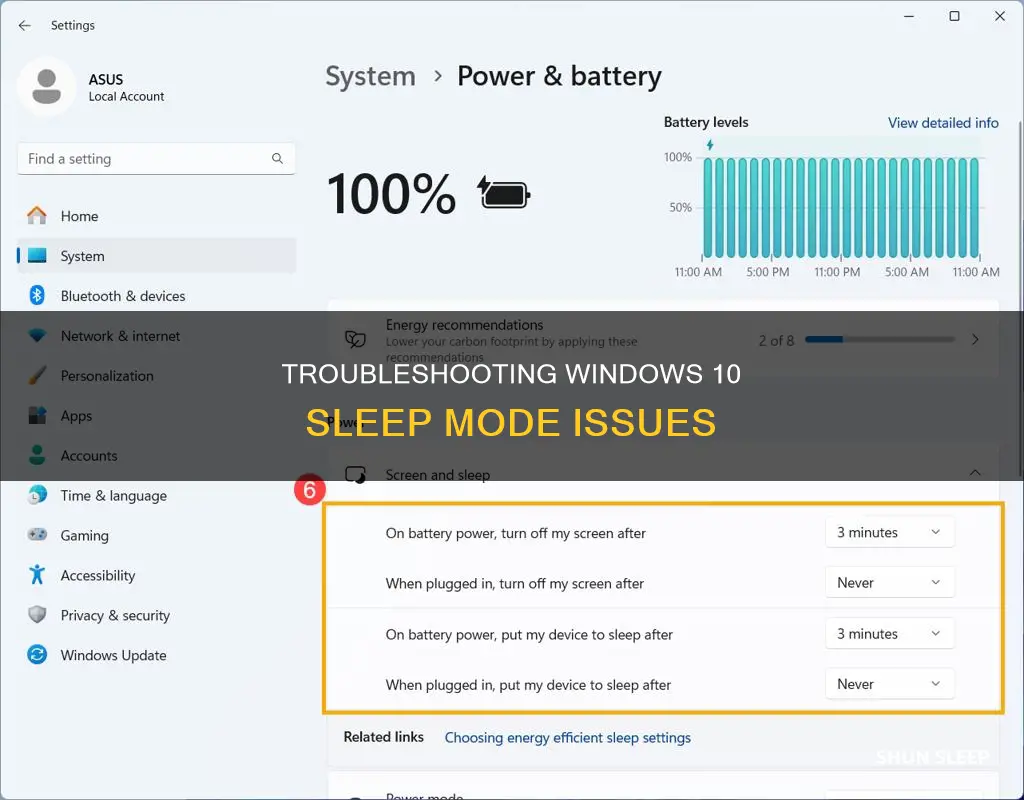Click the search magnifier icon
This screenshot has height=800, width=1024.
tap(278, 159)
